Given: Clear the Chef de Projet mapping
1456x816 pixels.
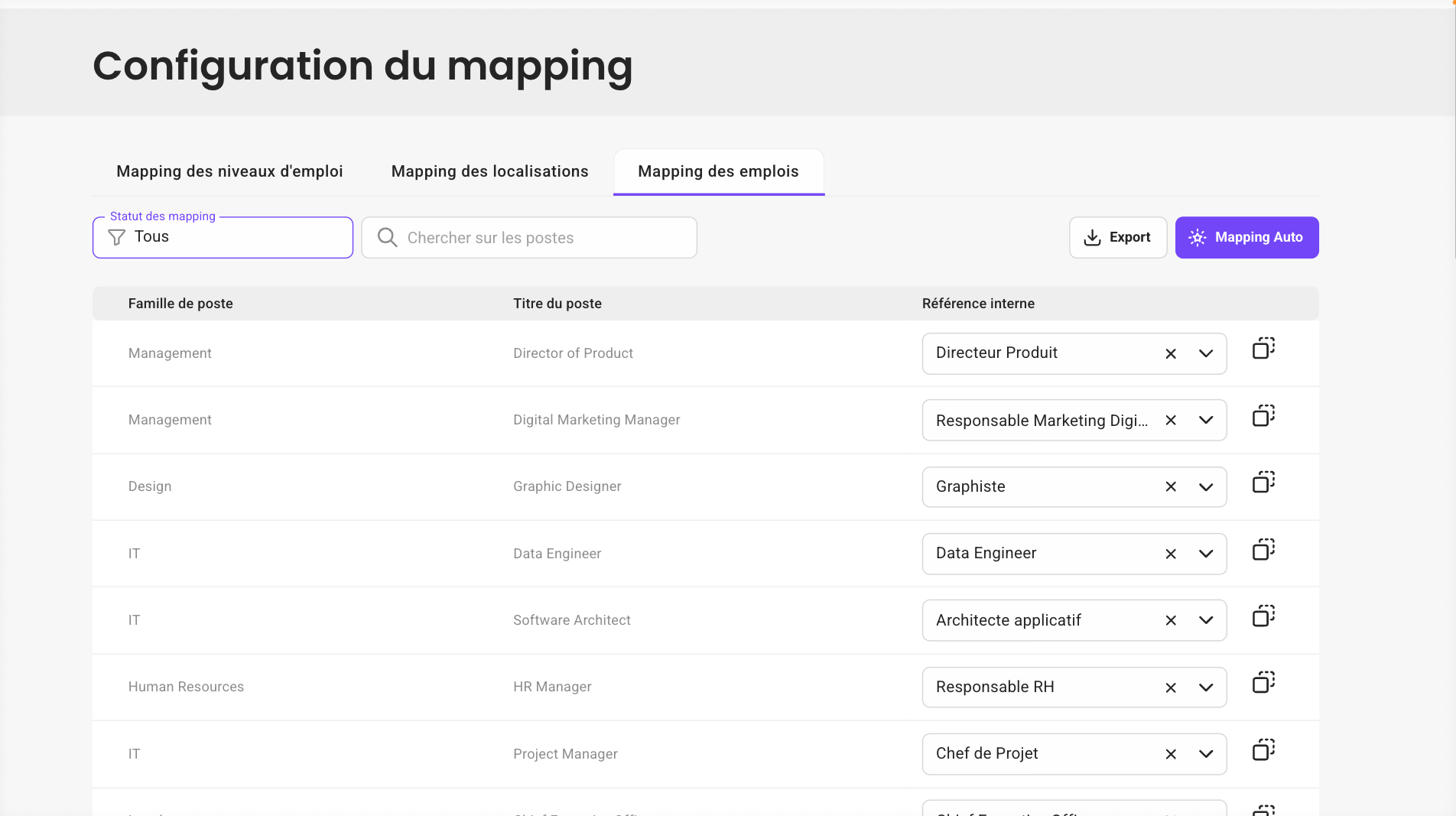Looking at the screenshot, I should [1171, 754].
